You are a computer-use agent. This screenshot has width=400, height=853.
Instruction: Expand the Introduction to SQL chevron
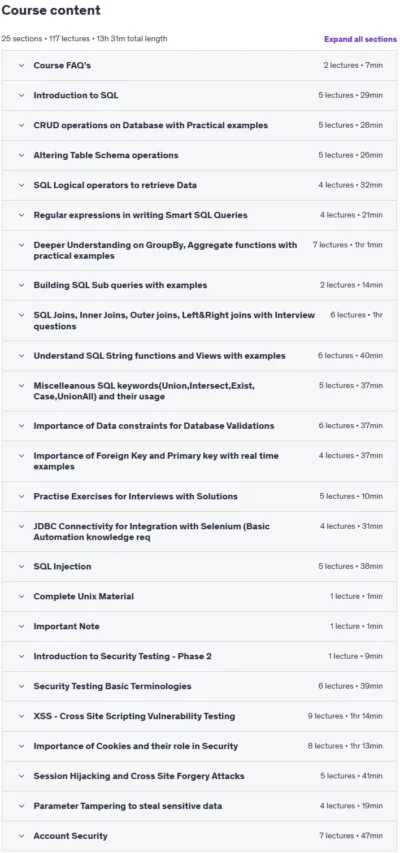21,95
